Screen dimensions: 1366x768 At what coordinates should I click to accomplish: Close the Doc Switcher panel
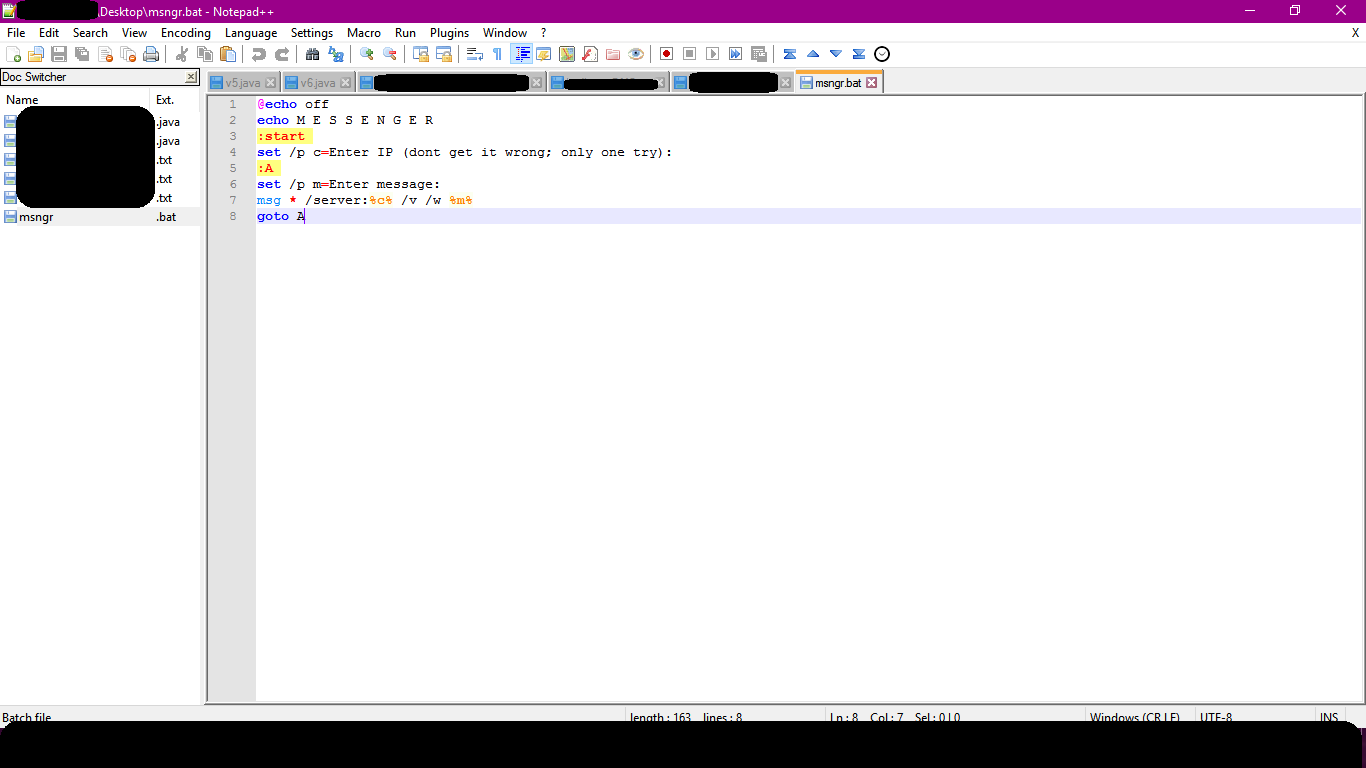(x=190, y=76)
